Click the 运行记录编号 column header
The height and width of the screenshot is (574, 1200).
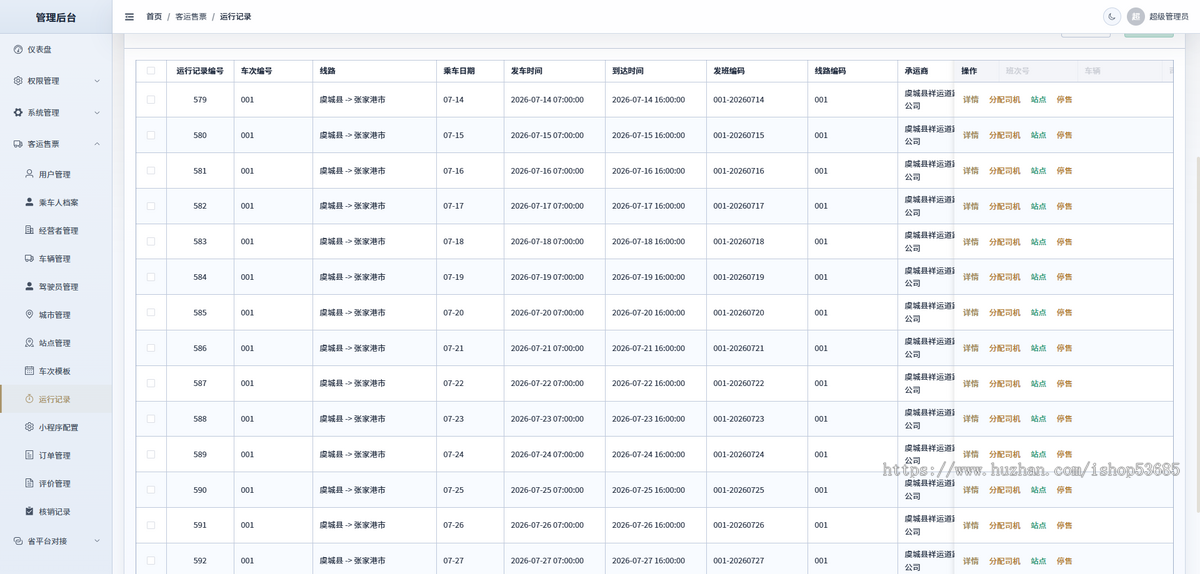[200, 71]
